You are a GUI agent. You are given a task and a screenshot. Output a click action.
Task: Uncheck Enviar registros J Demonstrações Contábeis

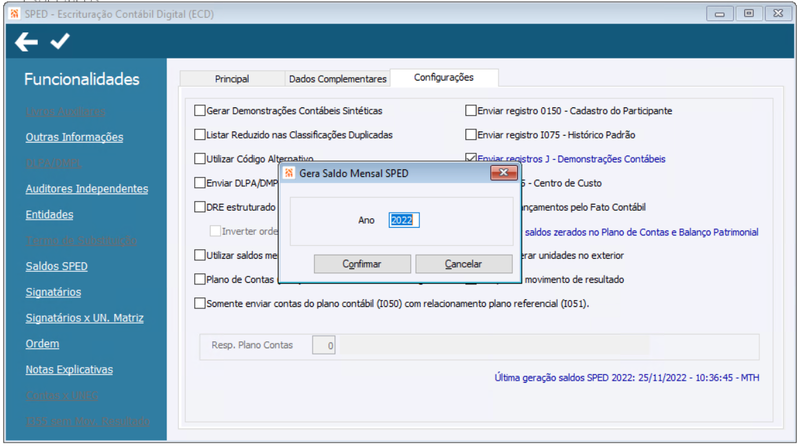(471, 158)
